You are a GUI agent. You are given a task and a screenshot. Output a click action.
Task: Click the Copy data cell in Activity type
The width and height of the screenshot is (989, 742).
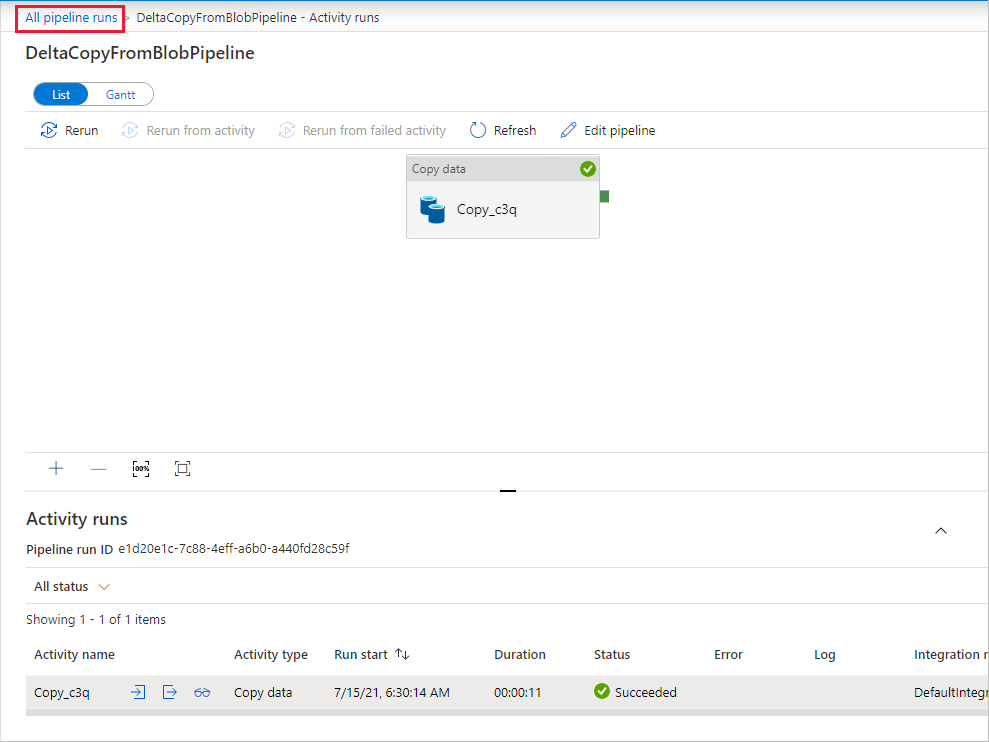pos(263,692)
